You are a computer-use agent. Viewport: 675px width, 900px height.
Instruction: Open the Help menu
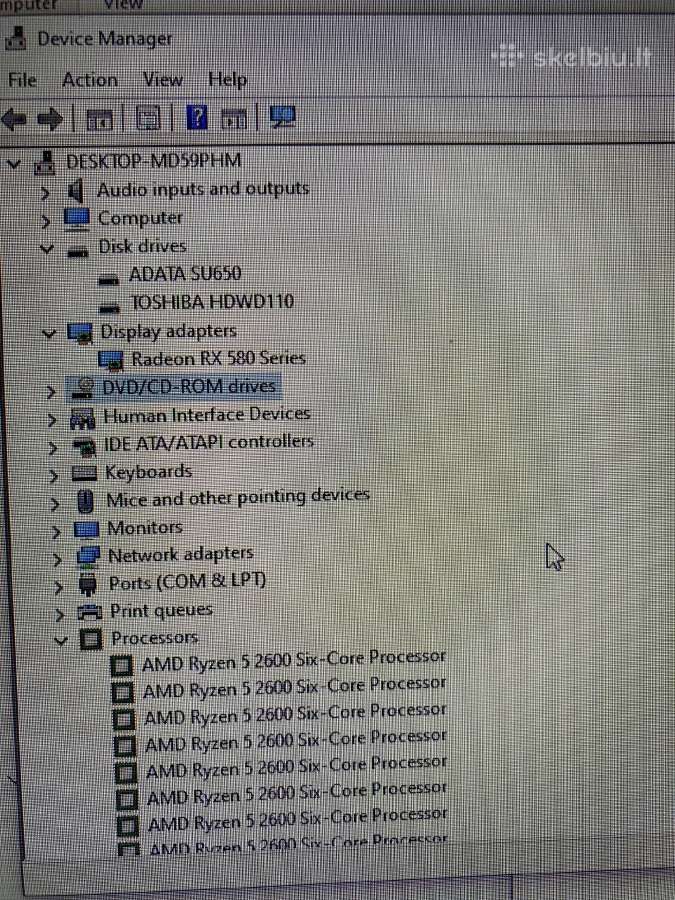coord(227,79)
